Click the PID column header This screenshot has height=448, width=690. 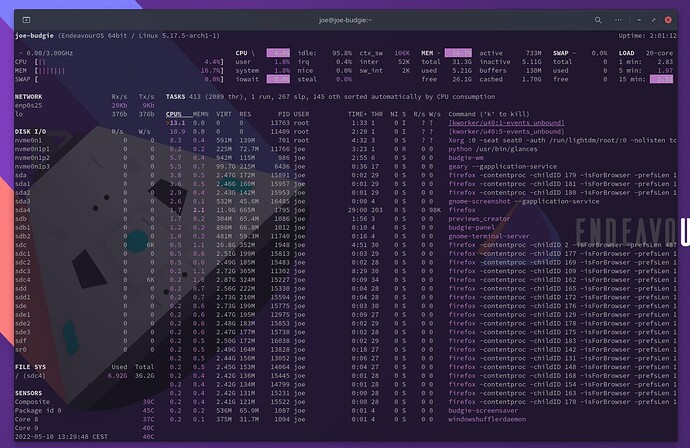284,114
